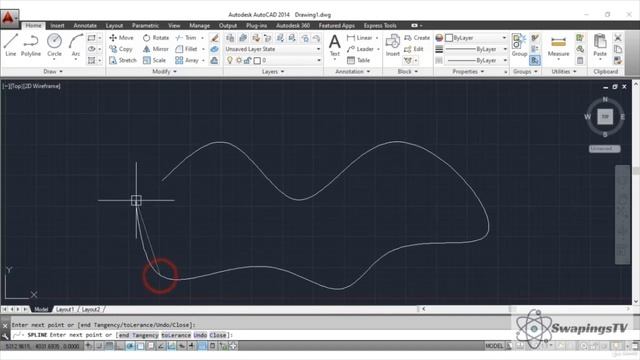Expand the Properties panel

468,71
